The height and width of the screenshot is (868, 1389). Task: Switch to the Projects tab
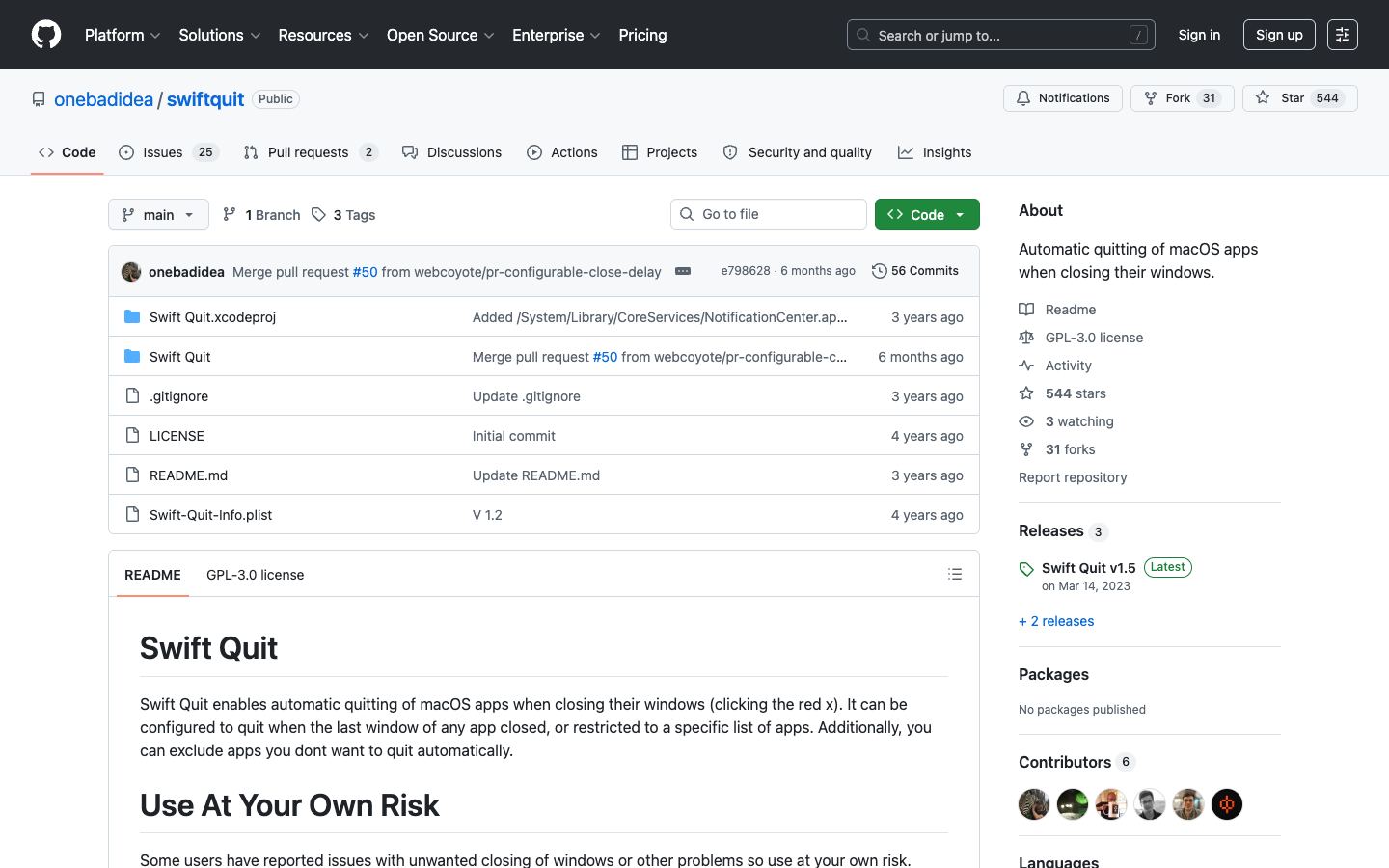tap(660, 152)
